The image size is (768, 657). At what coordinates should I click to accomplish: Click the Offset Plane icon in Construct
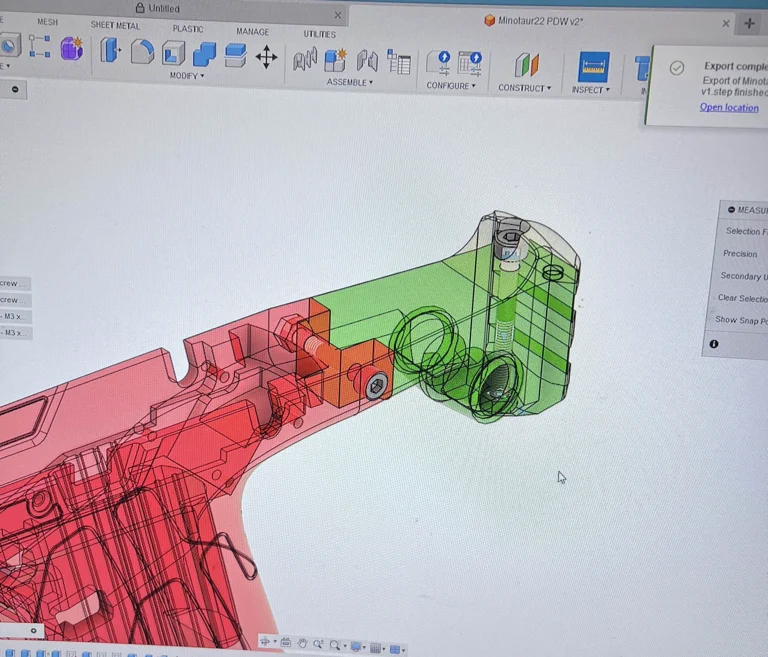tap(526, 65)
